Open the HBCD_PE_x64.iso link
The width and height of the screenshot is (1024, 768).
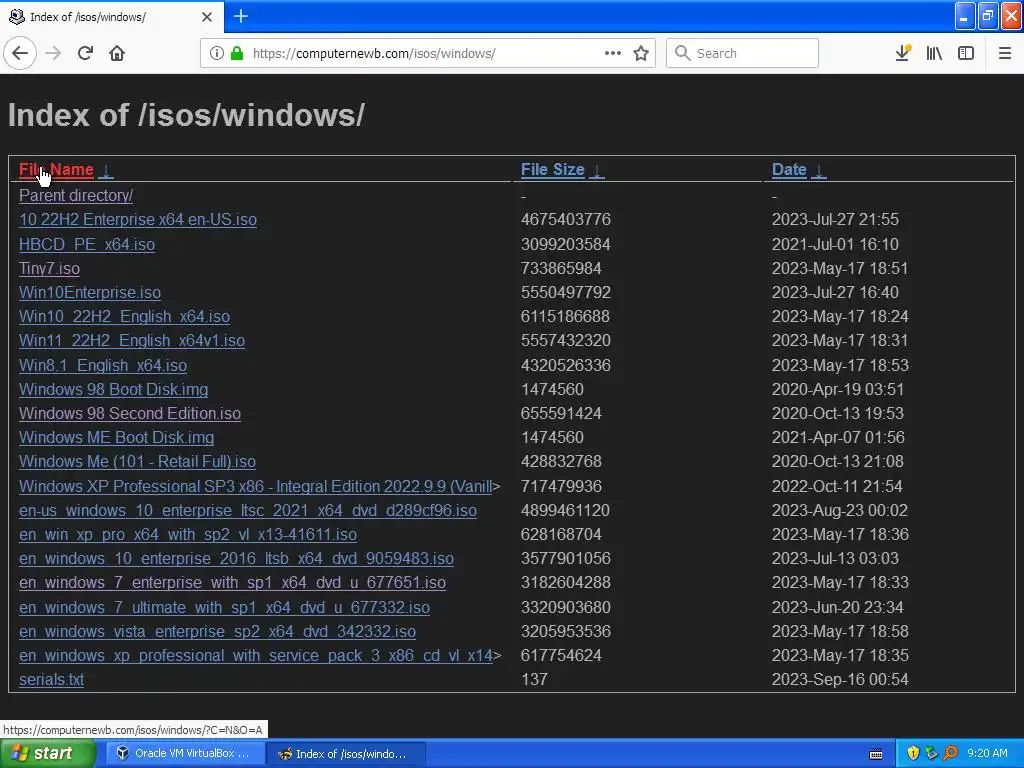click(x=87, y=244)
